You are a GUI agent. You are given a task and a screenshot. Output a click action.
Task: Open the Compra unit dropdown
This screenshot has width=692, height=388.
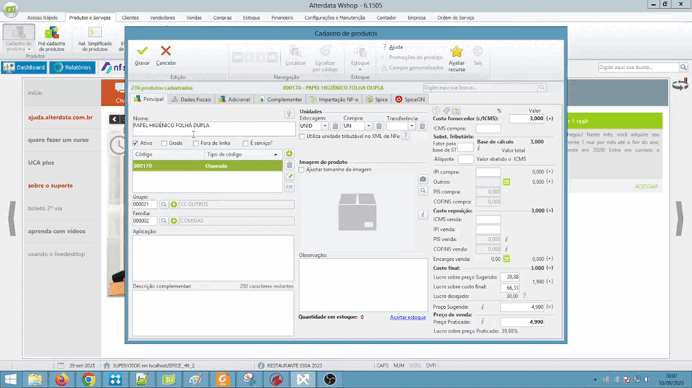pos(369,126)
